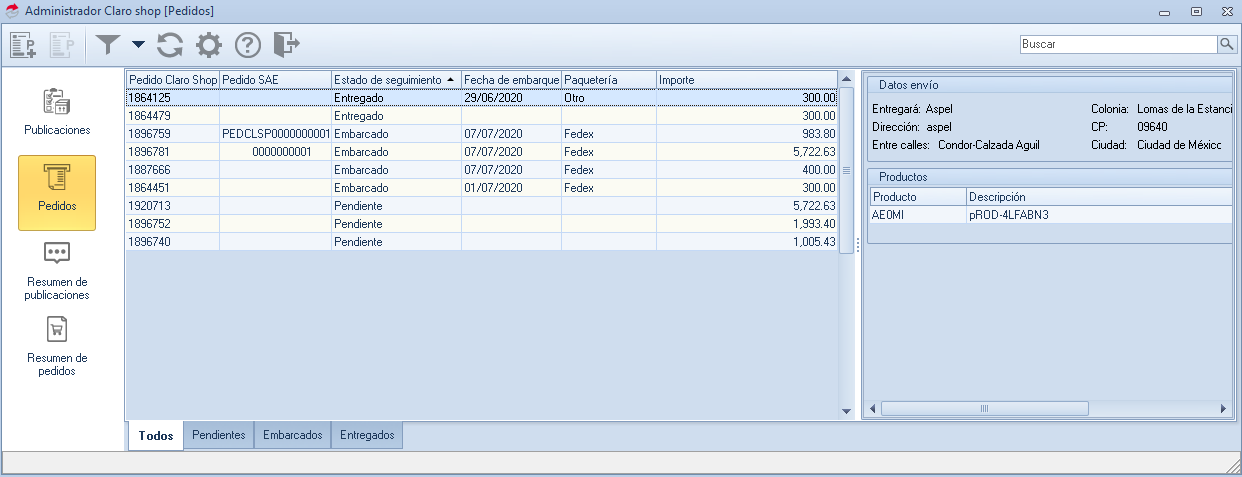Open Resumen de publicaciones
The height and width of the screenshot is (477, 1242).
pos(57,270)
